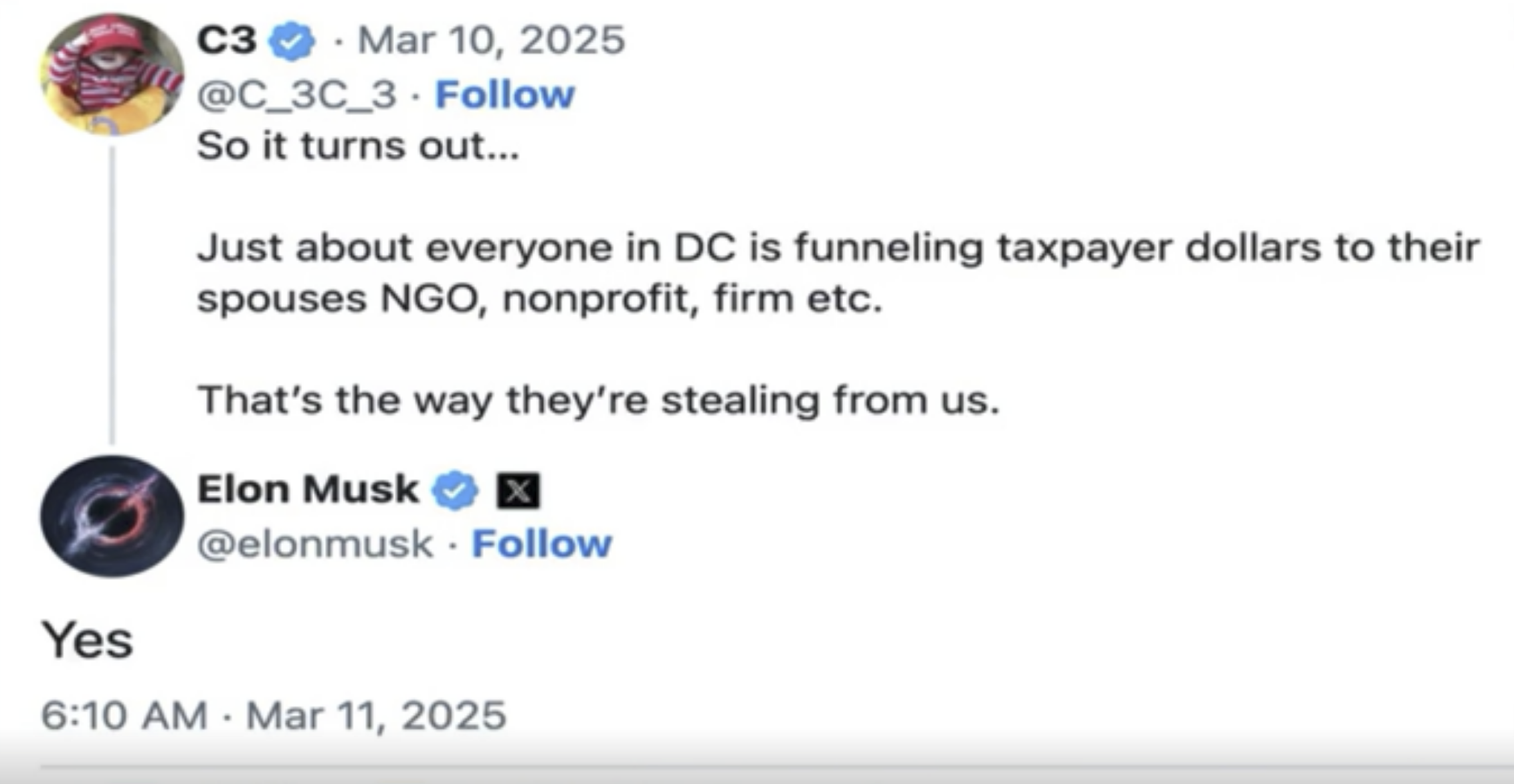The height and width of the screenshot is (784, 1514).
Task: Click the Elon Musk display name
Action: click(308, 489)
